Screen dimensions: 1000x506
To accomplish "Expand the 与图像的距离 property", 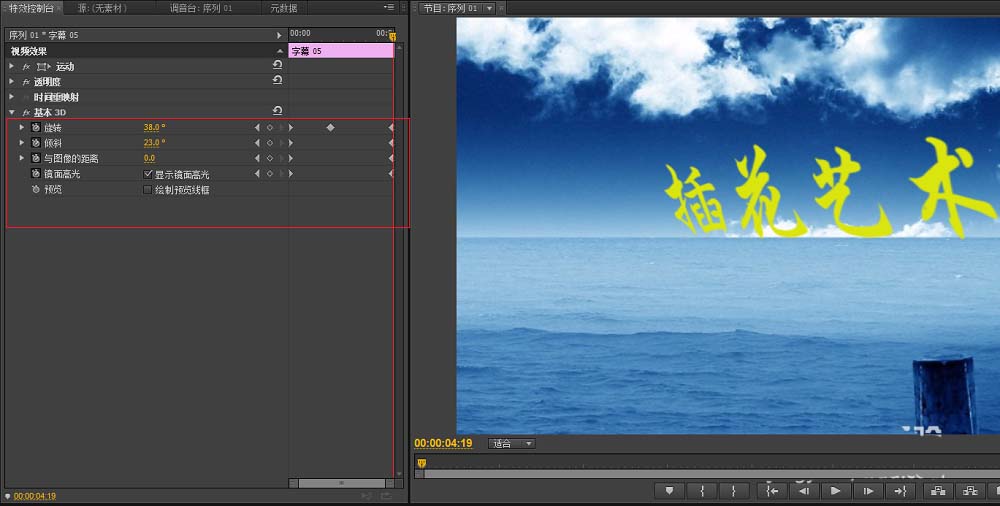I will coord(22,158).
